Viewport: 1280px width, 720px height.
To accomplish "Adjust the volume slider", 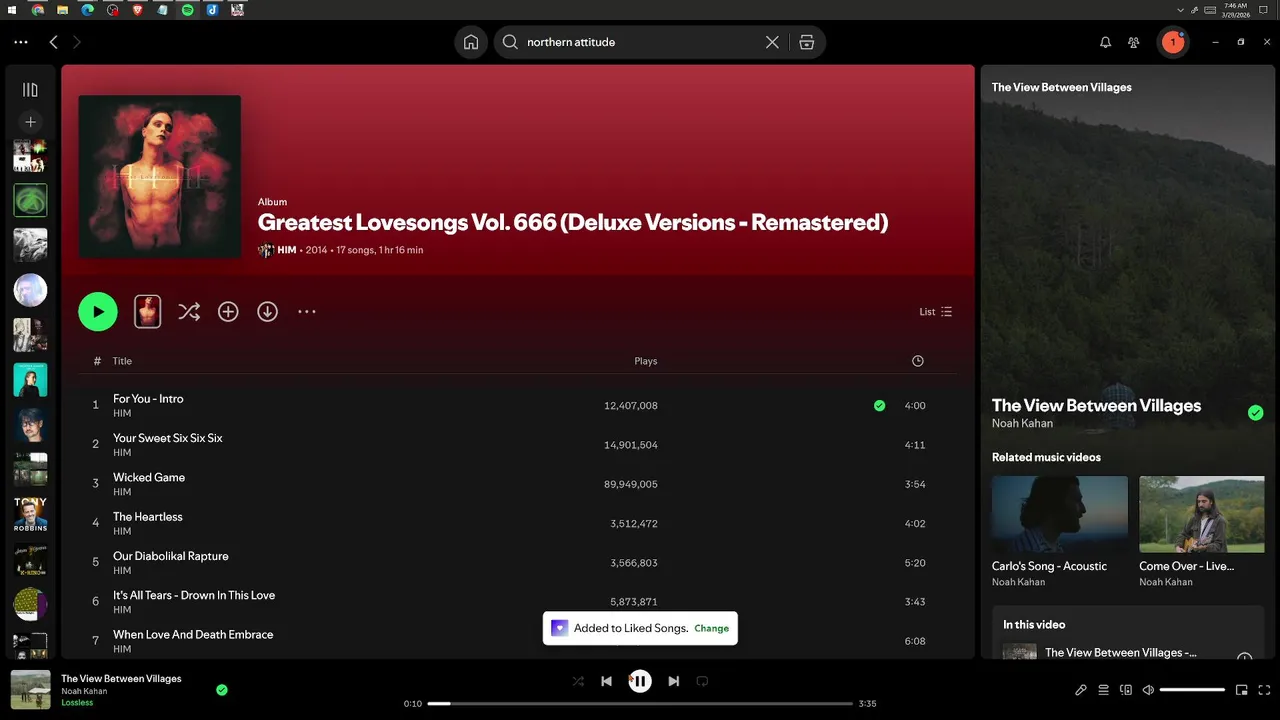I will tap(1192, 690).
